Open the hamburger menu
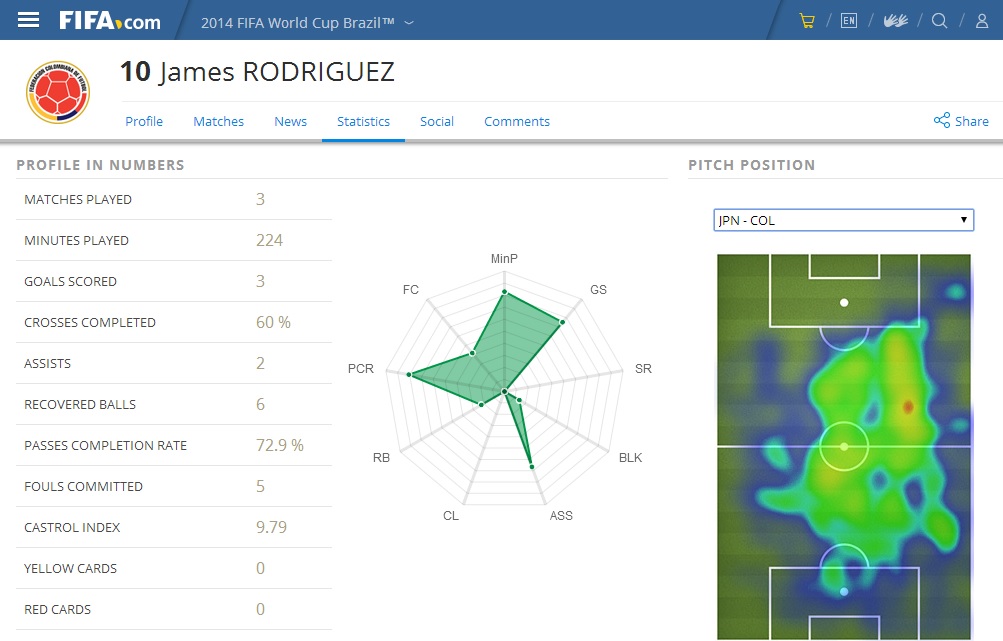 29,20
